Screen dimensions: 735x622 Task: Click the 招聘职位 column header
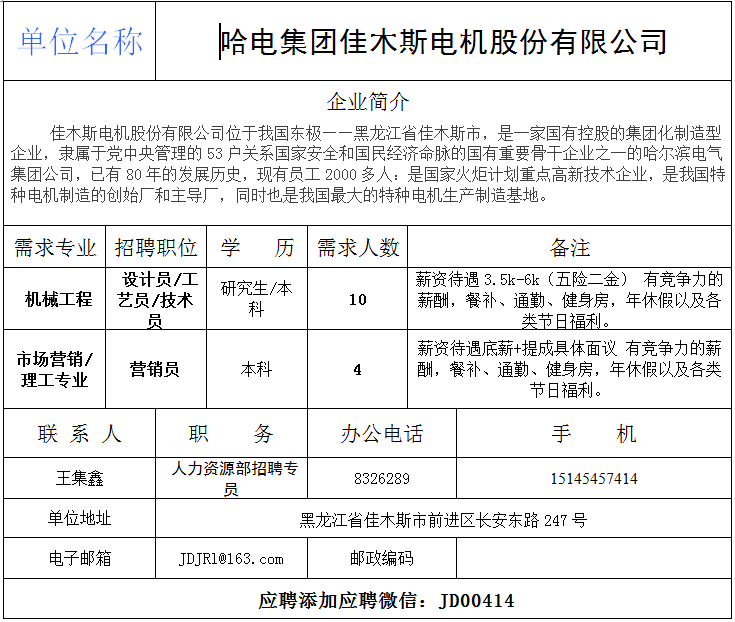click(156, 247)
